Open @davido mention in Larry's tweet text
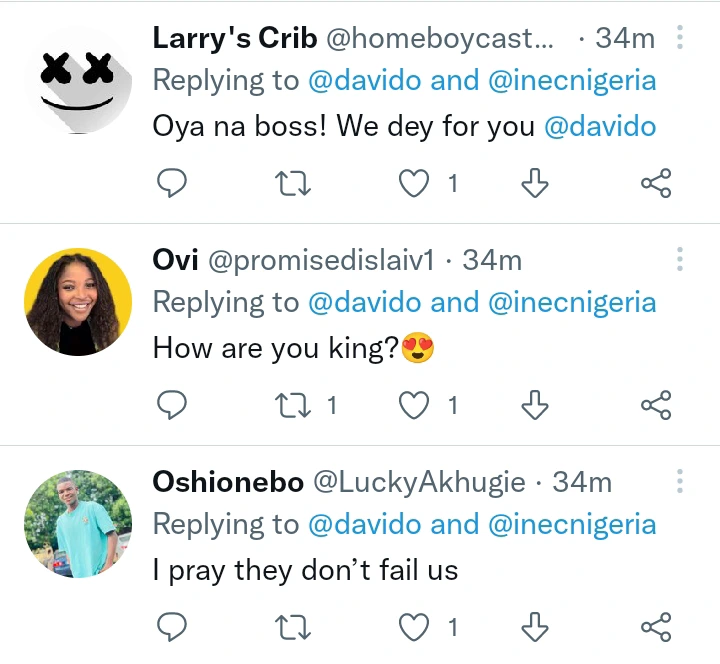720x664 pixels. point(600,128)
